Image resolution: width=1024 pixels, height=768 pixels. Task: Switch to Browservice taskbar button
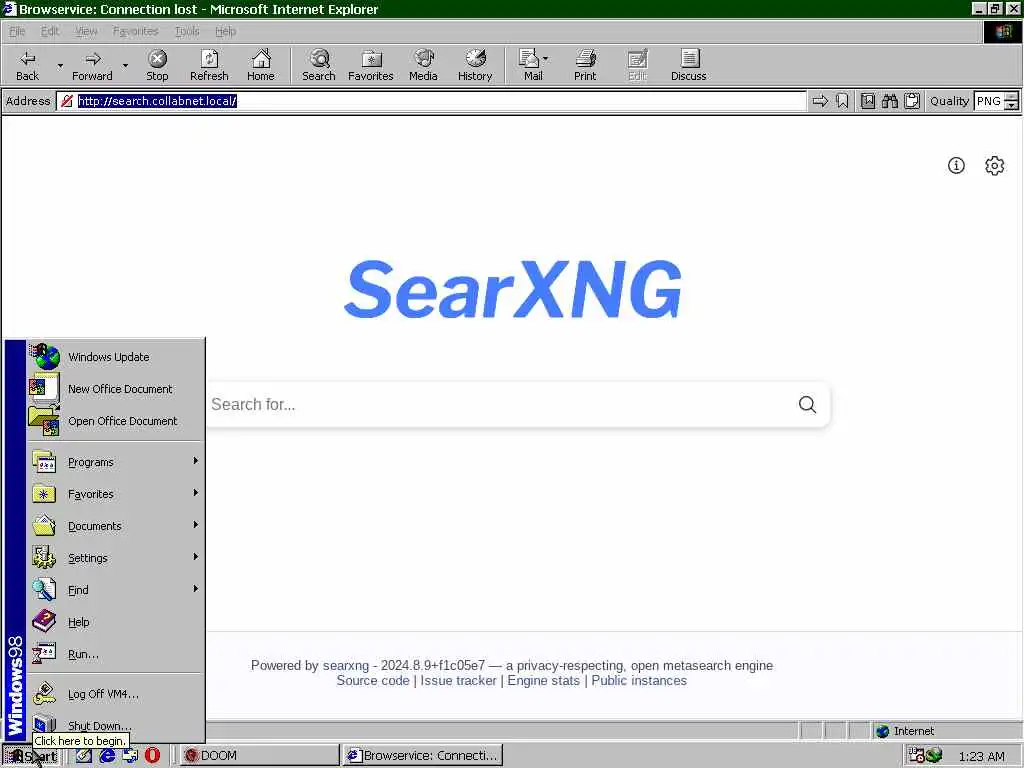pos(423,756)
